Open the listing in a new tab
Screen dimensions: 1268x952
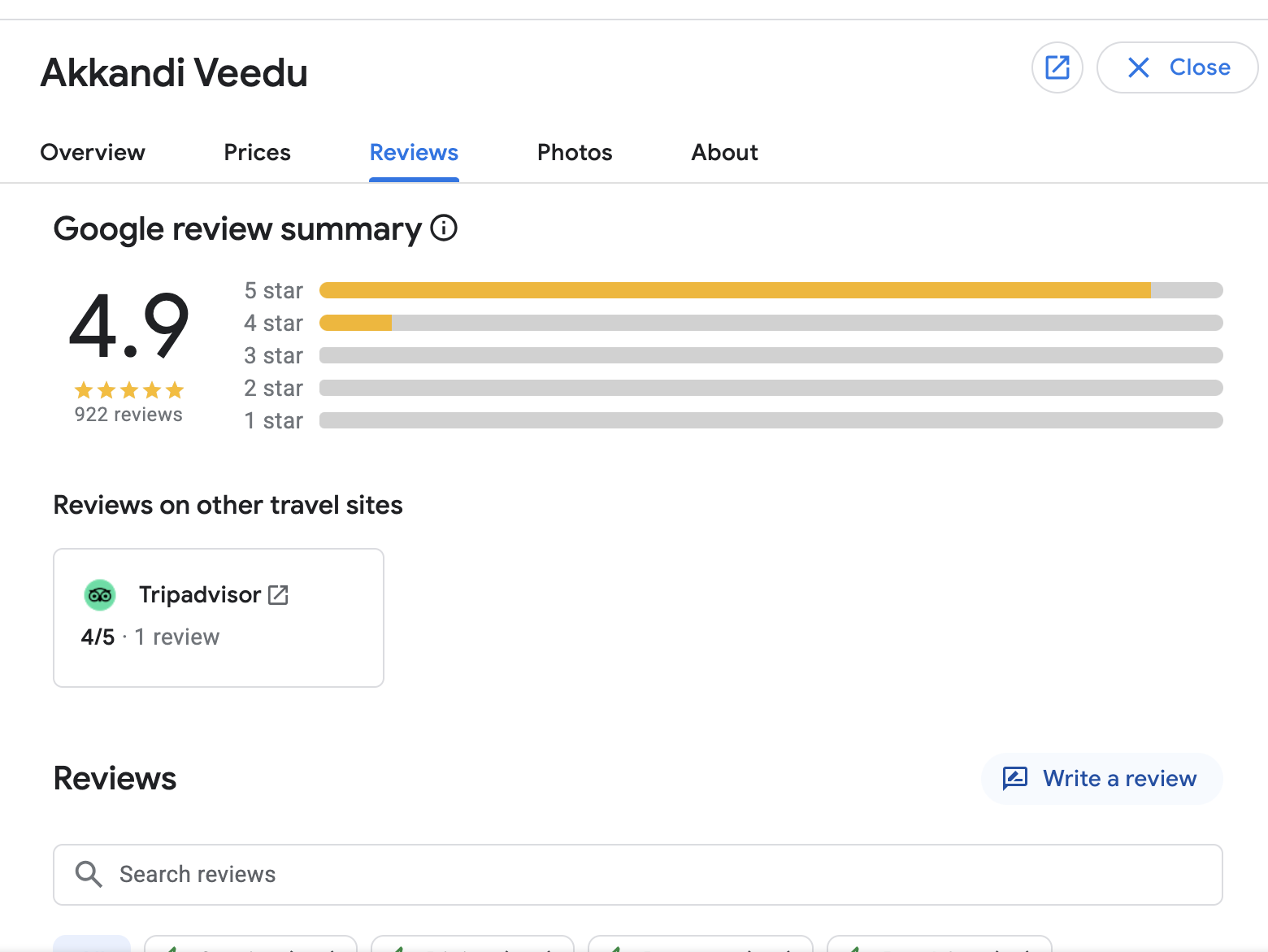pos(1057,67)
